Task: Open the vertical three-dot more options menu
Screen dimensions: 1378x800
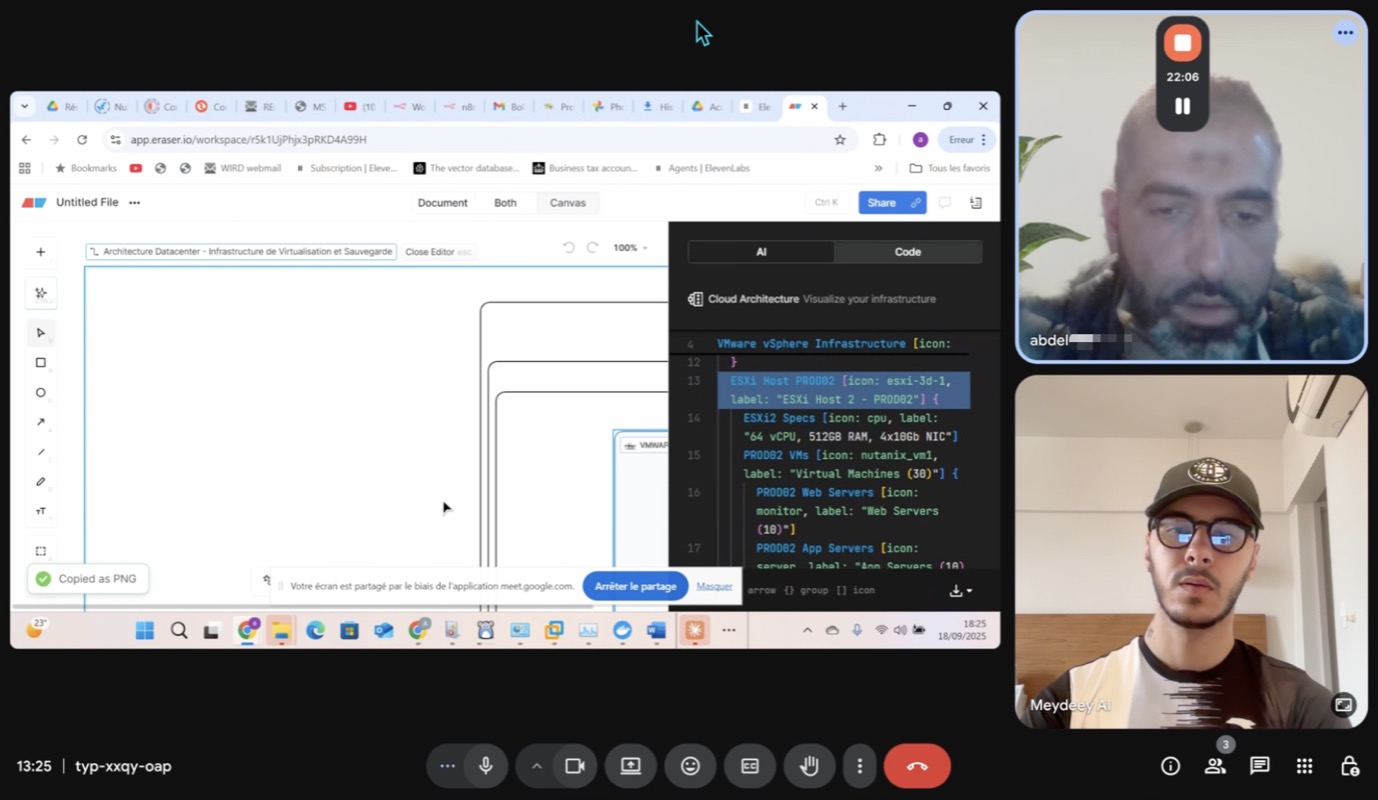Action: [x=859, y=766]
